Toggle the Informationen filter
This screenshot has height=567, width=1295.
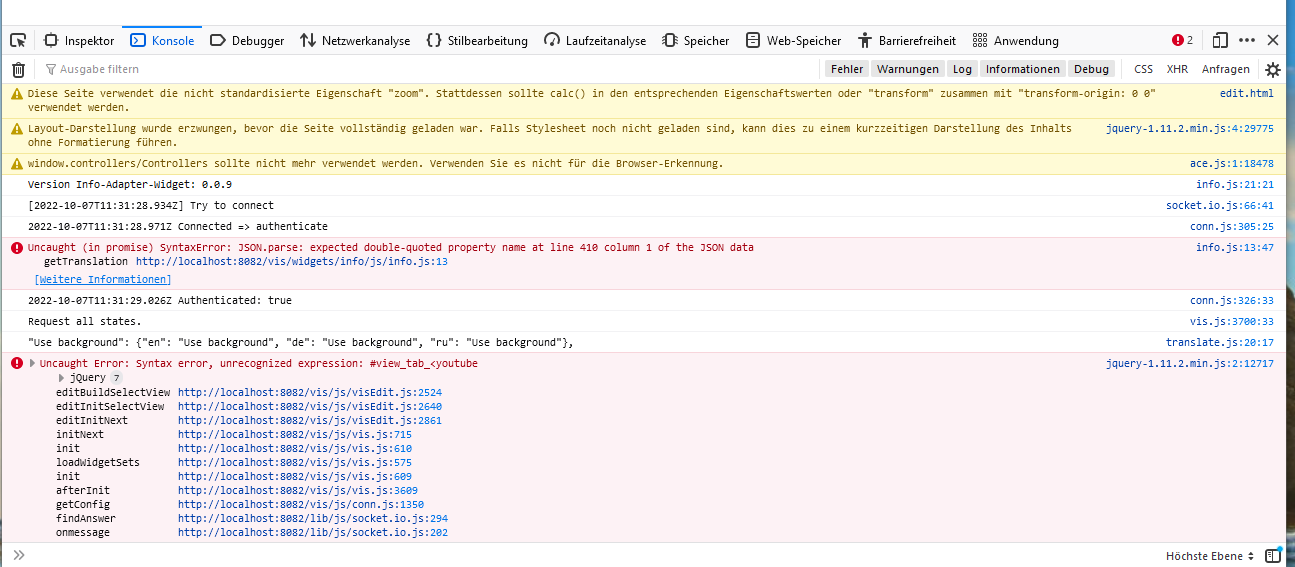pyautogui.click(x=1022, y=69)
